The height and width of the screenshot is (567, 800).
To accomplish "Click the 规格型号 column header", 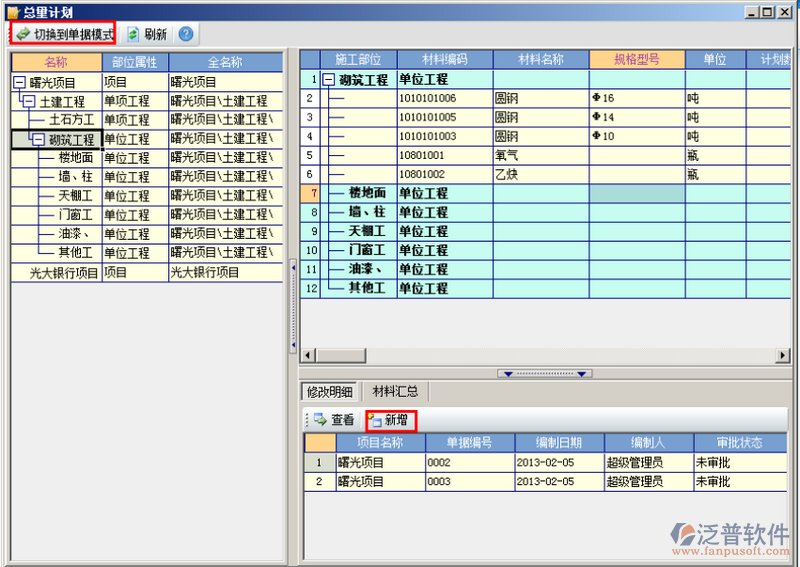I will (x=636, y=60).
